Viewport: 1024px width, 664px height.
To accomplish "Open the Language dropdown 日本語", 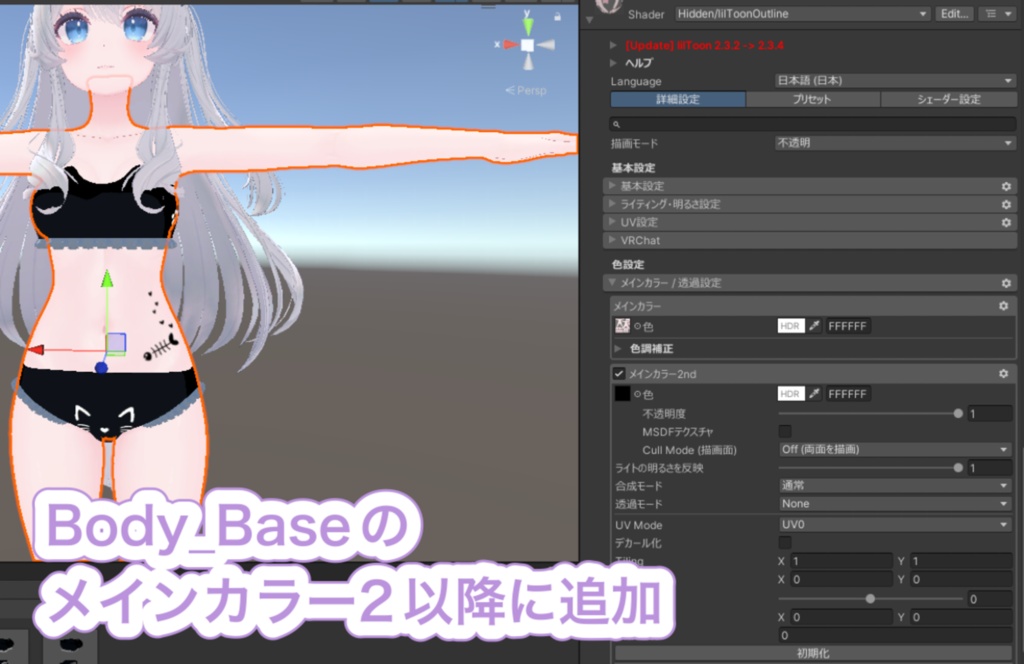I will [x=895, y=80].
